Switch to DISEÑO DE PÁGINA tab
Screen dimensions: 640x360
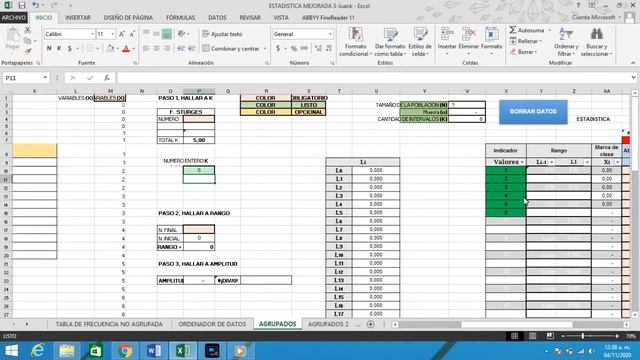tap(128, 18)
